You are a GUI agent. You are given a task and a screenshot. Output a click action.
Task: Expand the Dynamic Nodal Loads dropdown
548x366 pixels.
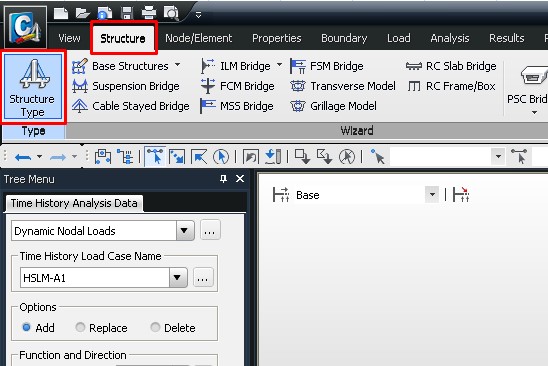pos(185,231)
